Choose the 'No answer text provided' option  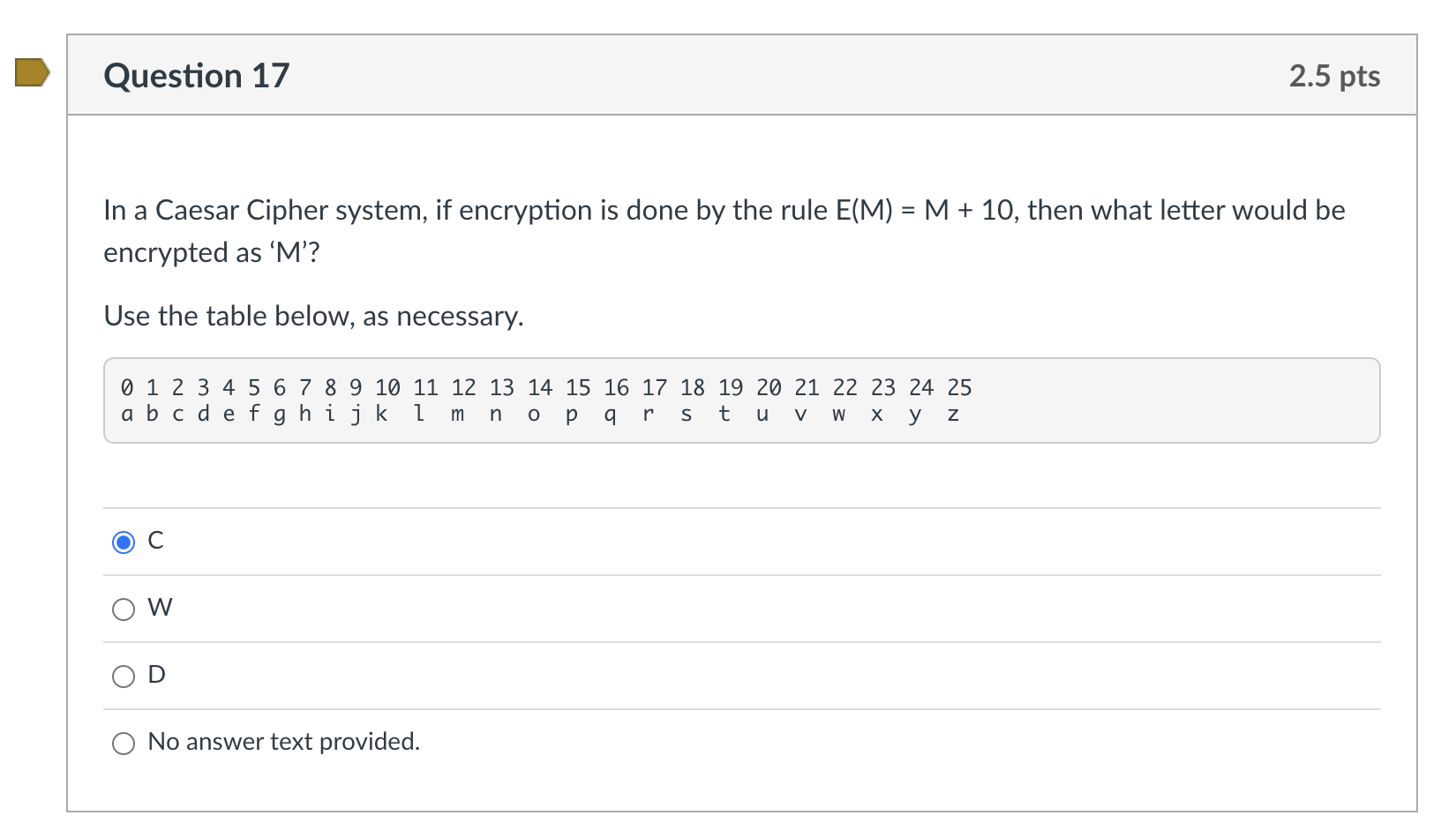coord(124,743)
